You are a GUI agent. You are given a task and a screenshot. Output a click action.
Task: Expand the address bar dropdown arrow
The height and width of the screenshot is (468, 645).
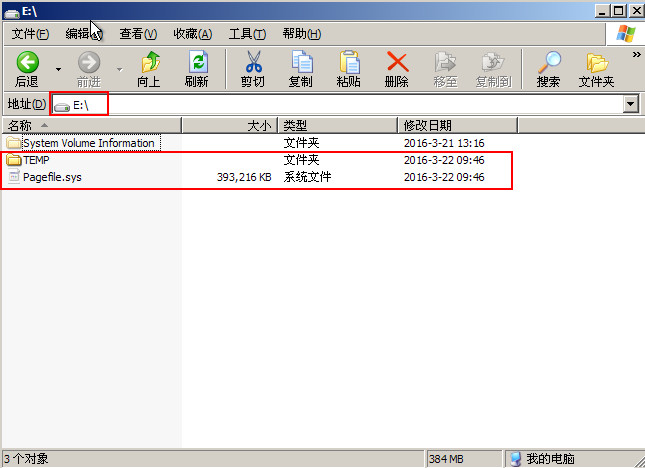(x=631, y=104)
